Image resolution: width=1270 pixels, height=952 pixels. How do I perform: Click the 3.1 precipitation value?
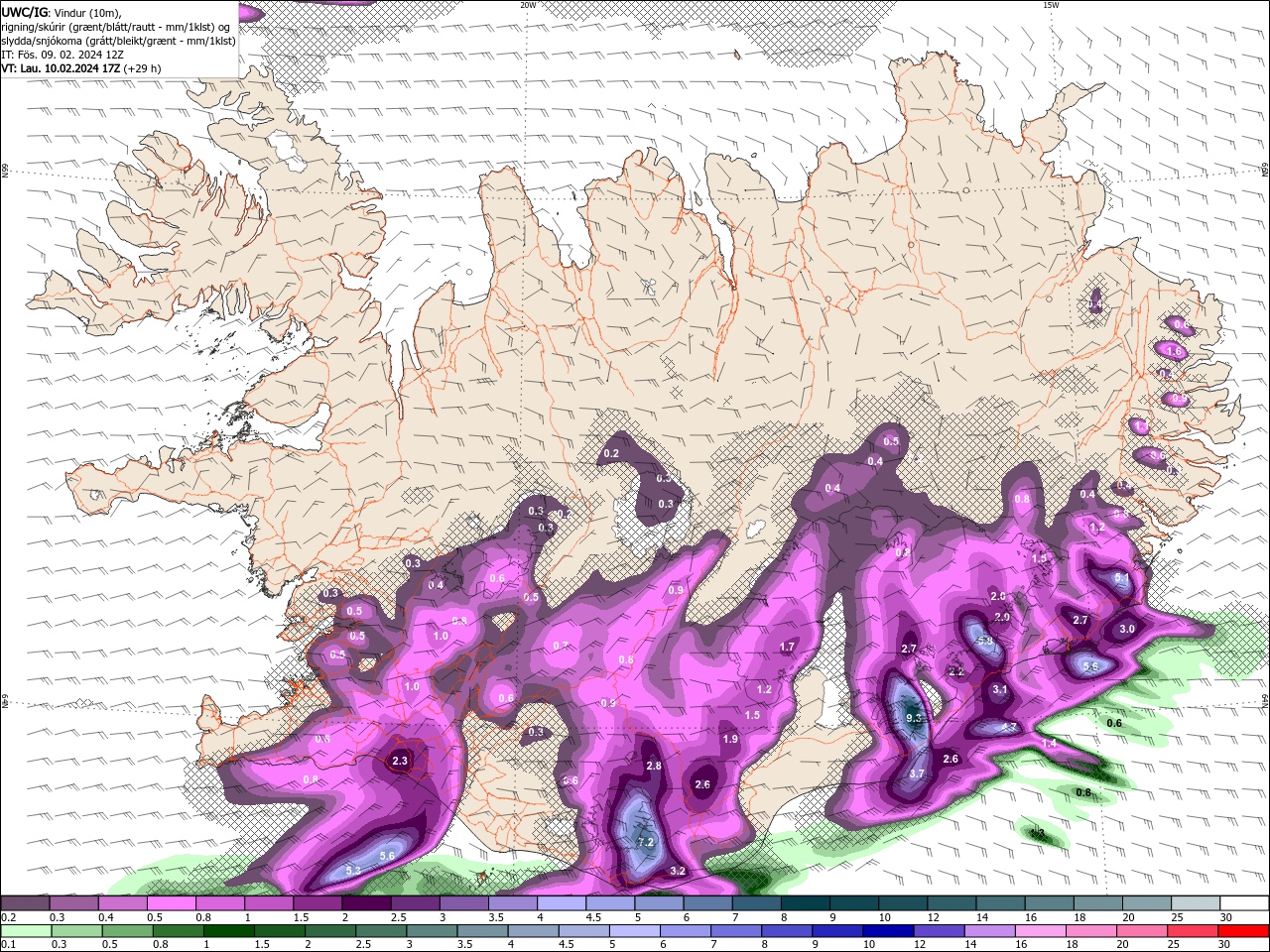click(999, 689)
